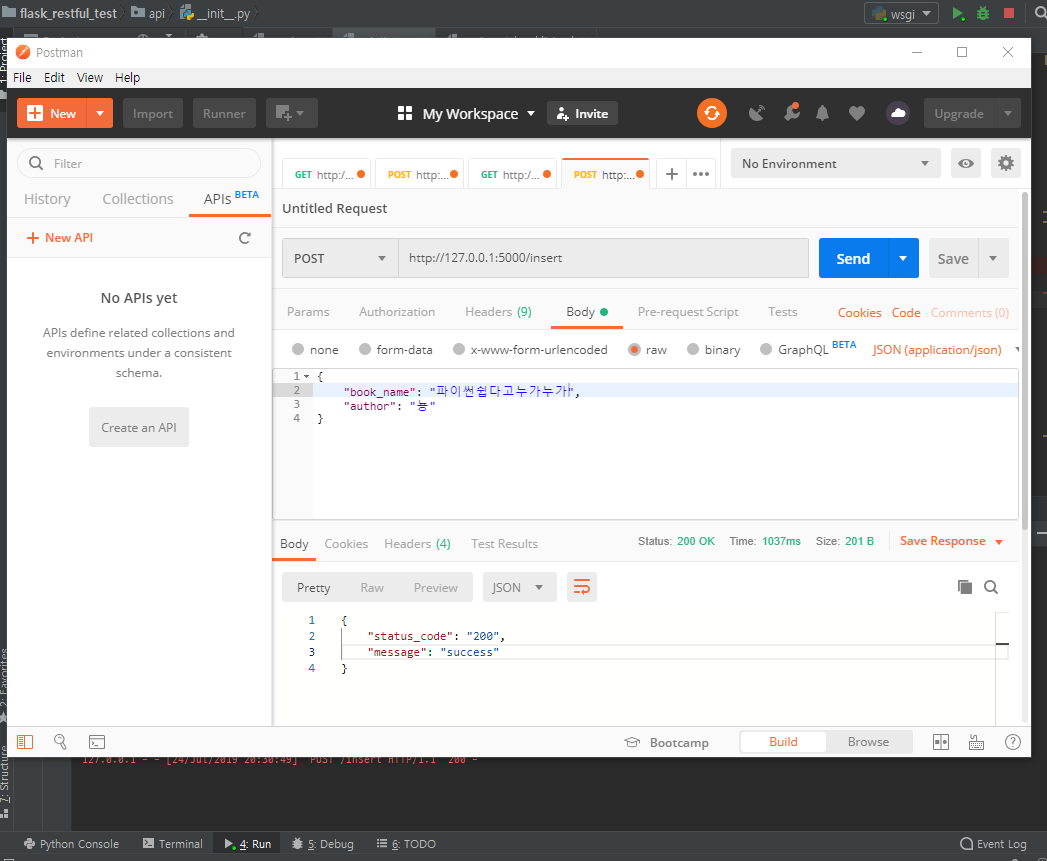Screen dimensions: 1047x861
Task: Switch to Build mode
Action: pyautogui.click(x=783, y=741)
